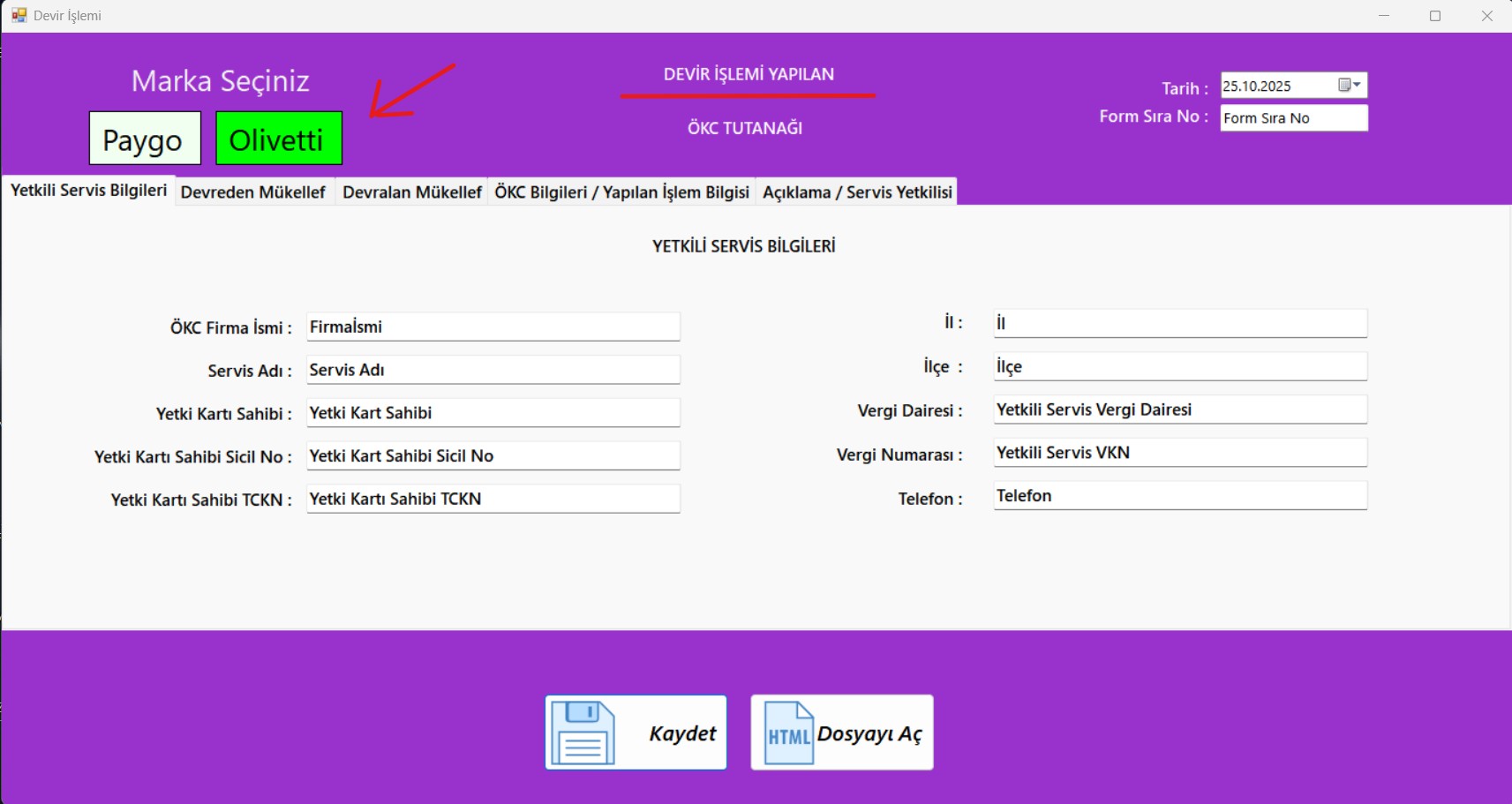Viewport: 1512px width, 804px height.
Task: Go to ÖKC Bilgileri / Yapılan İşlem Bilgisi tab
Action: (621, 192)
